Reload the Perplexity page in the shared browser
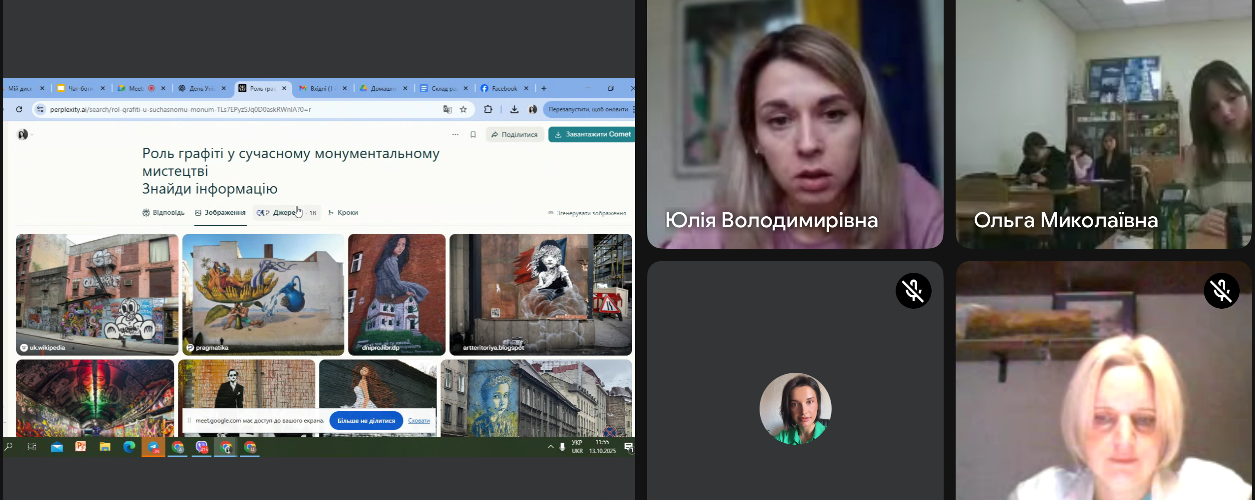The image size is (1255, 500). click(x=19, y=109)
